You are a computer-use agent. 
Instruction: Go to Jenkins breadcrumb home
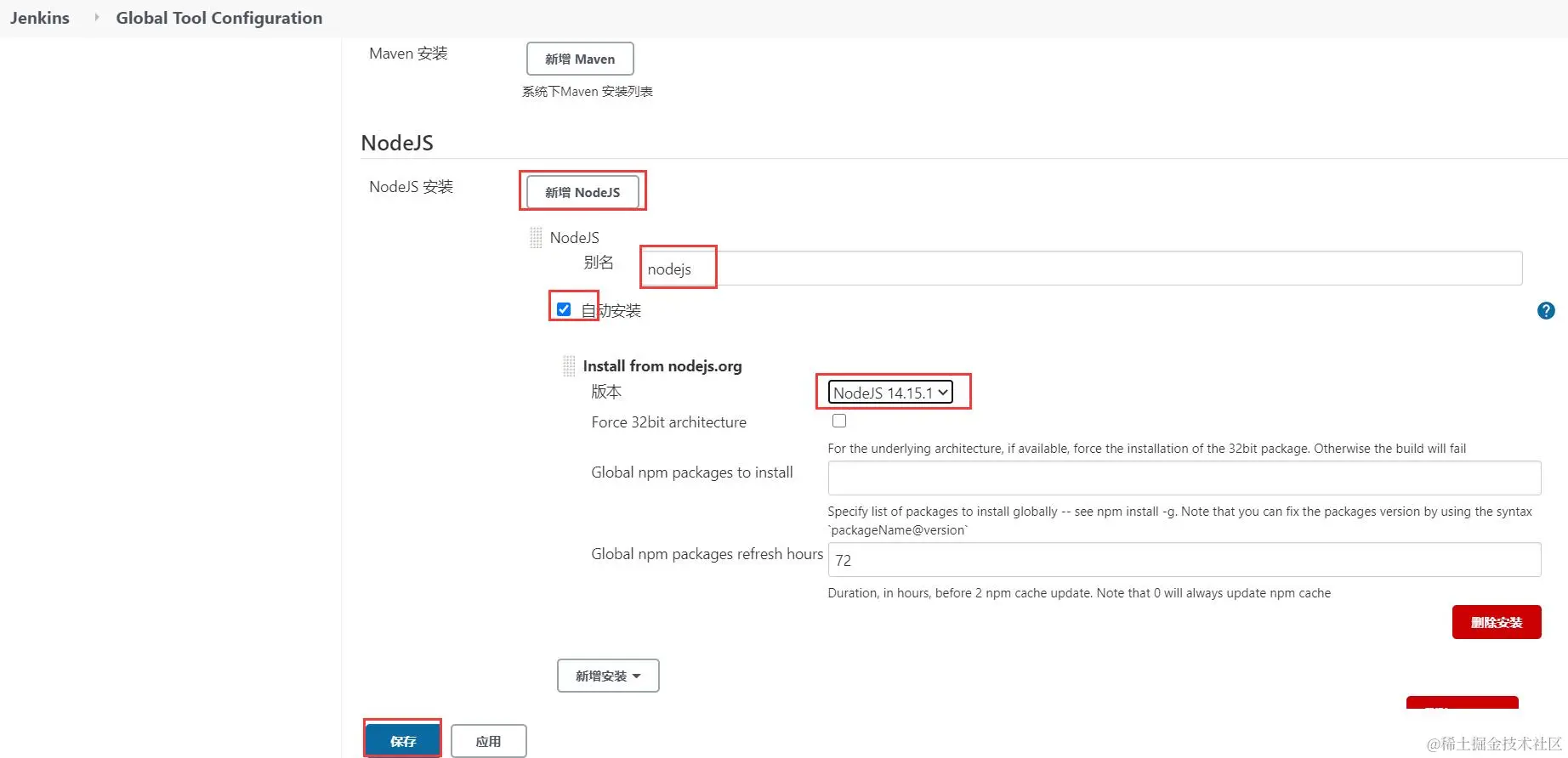(40, 18)
